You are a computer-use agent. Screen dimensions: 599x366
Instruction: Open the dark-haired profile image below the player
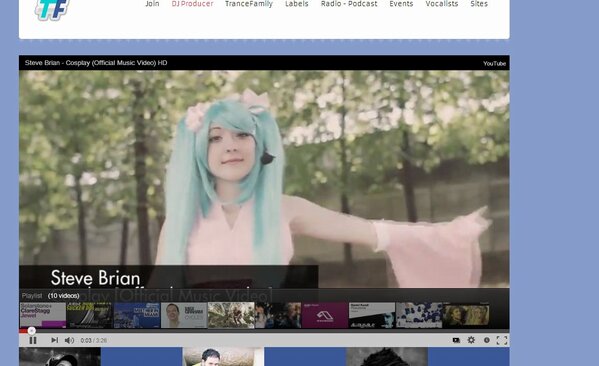[x=387, y=357]
